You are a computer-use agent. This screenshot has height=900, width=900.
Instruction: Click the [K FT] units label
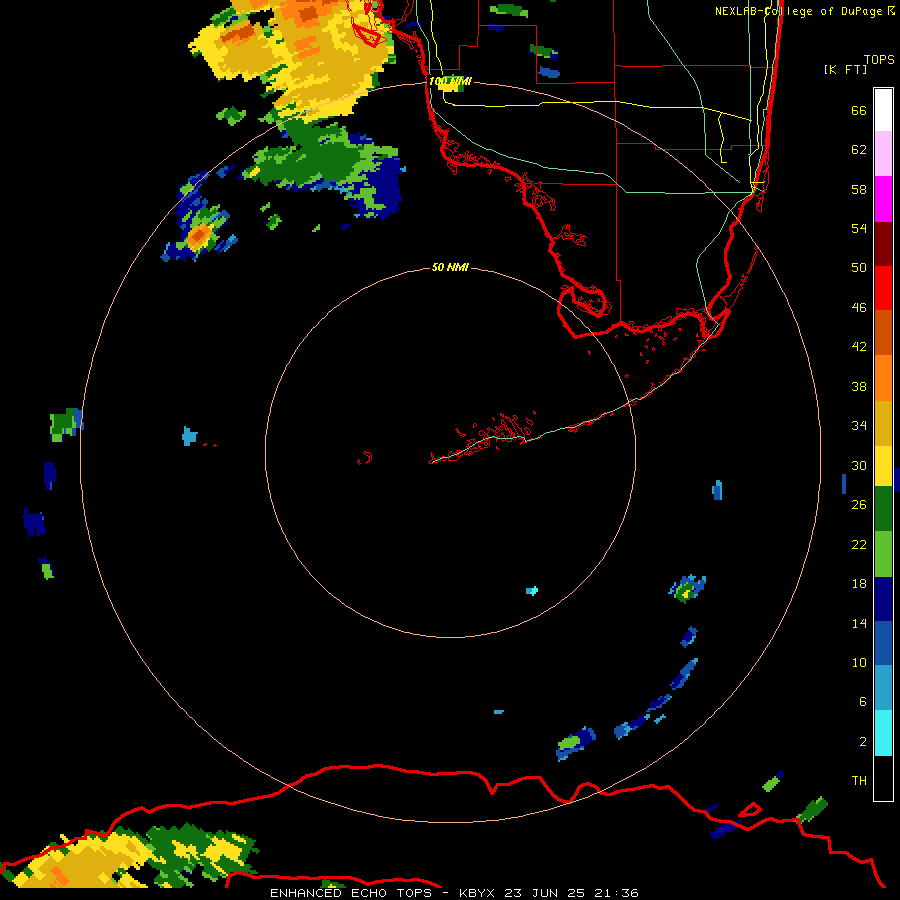(845, 69)
